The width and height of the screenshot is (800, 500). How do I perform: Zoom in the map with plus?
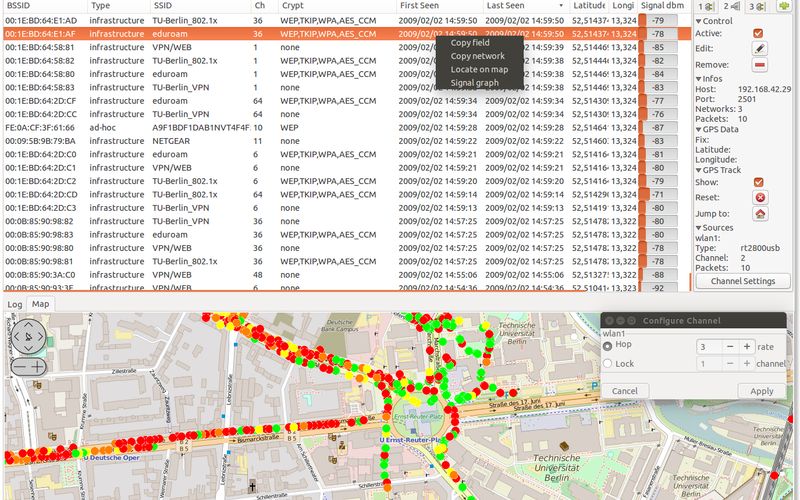(x=37, y=366)
